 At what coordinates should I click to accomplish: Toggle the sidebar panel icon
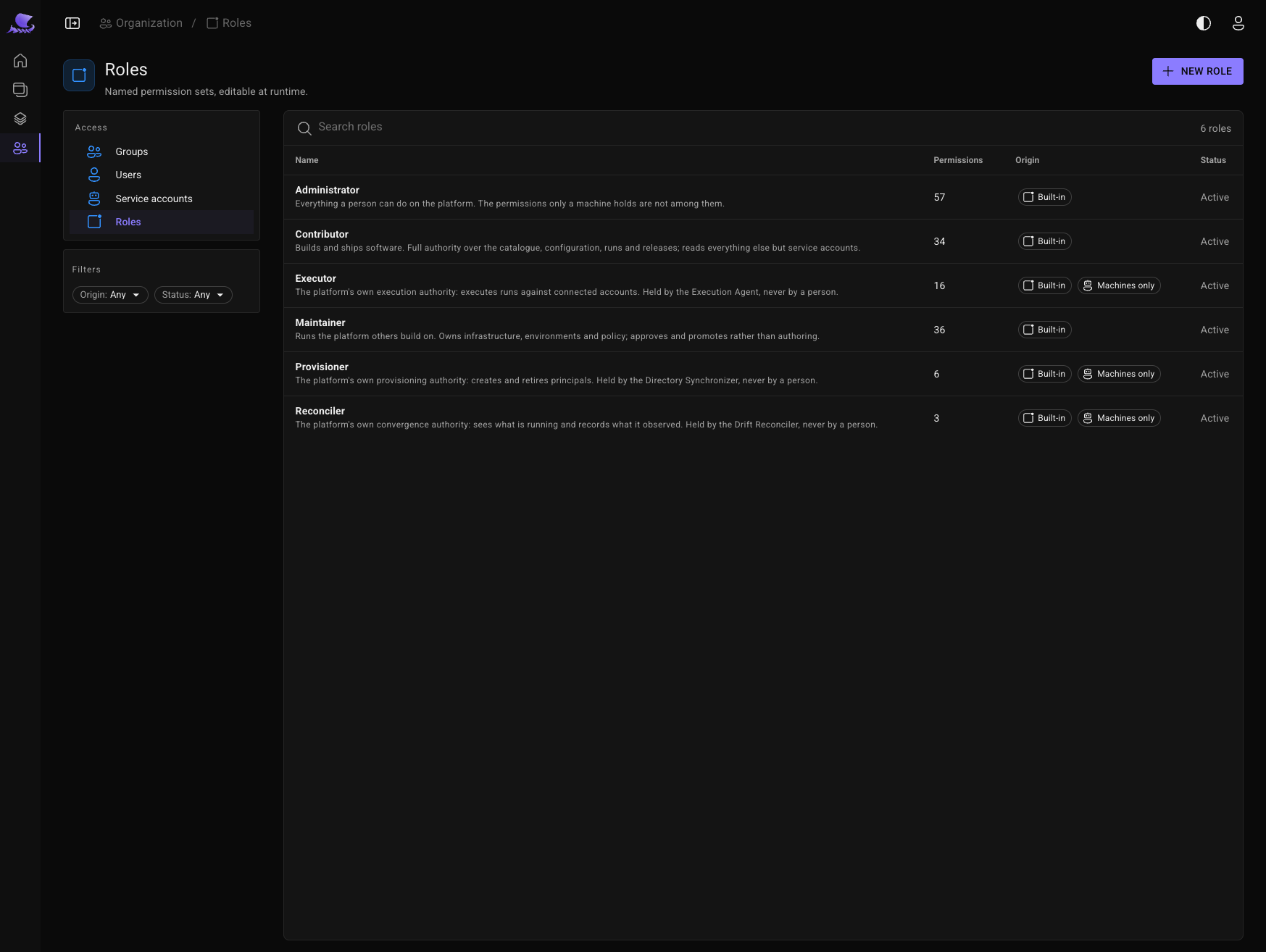pyautogui.click(x=72, y=23)
